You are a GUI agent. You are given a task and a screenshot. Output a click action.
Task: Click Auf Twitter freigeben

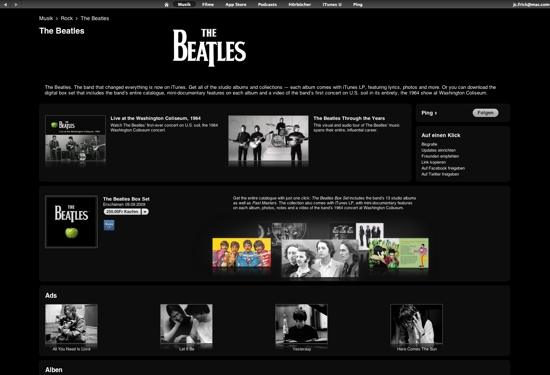click(x=440, y=174)
